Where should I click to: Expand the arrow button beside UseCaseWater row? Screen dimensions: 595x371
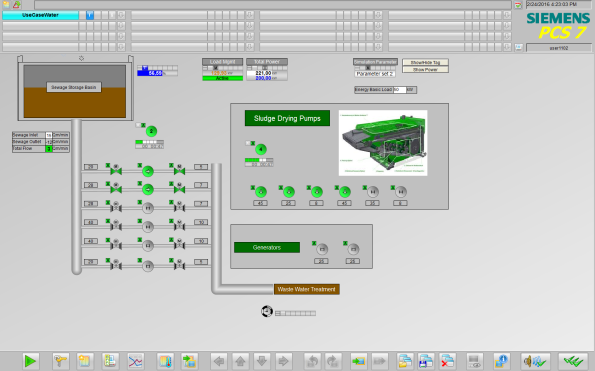pos(121,15)
